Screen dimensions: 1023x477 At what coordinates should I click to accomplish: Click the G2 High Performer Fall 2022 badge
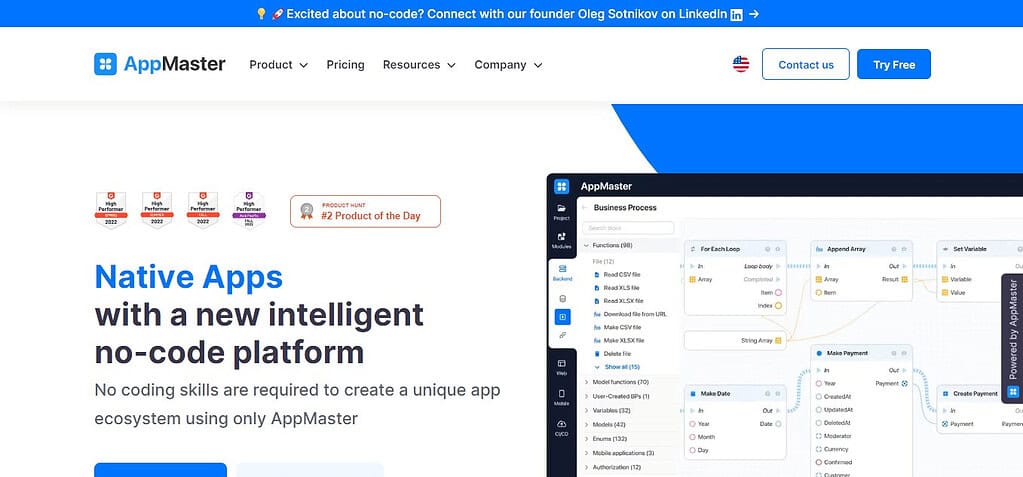pos(203,210)
